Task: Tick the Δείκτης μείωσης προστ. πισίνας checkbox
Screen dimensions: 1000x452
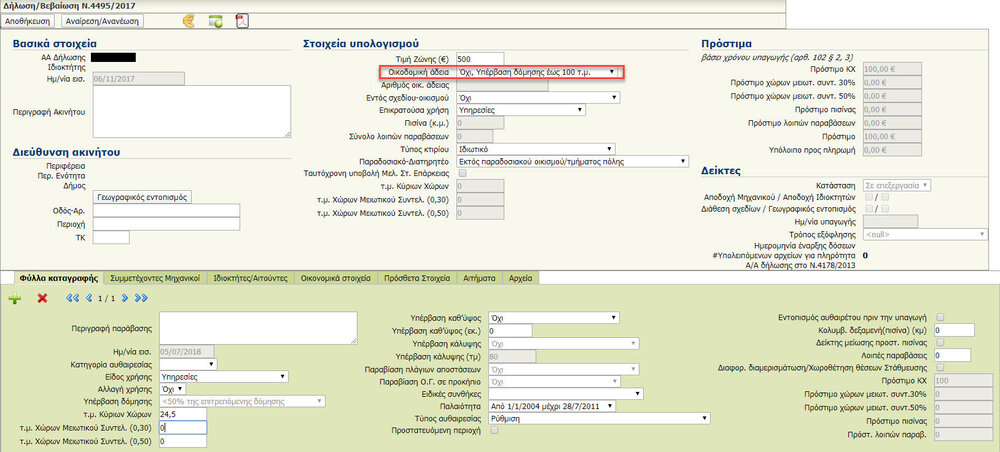Action: click(940, 342)
